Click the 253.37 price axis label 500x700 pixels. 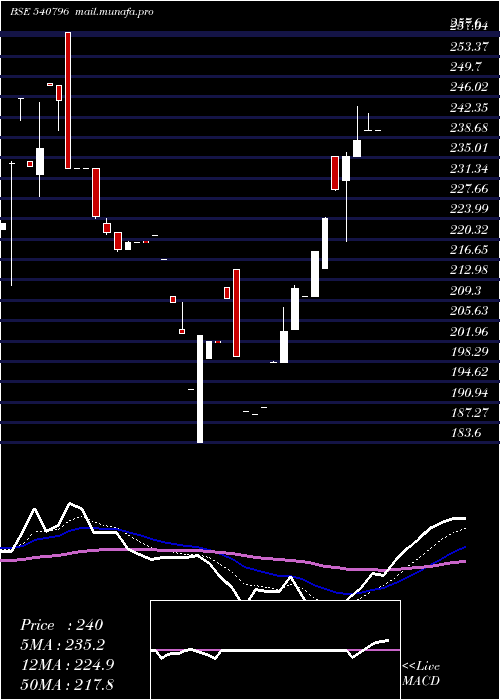469,46
